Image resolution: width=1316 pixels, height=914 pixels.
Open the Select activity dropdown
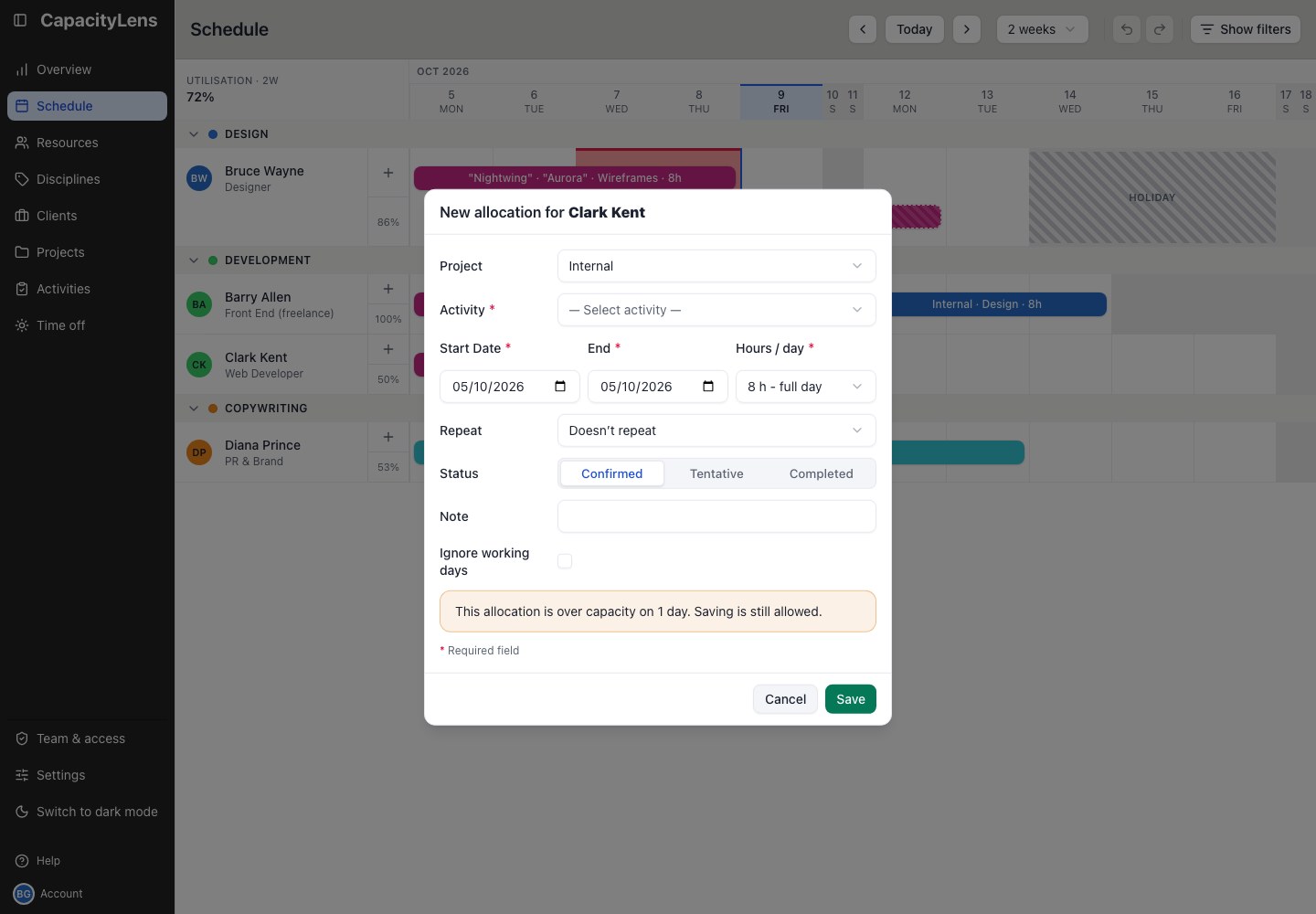716,310
